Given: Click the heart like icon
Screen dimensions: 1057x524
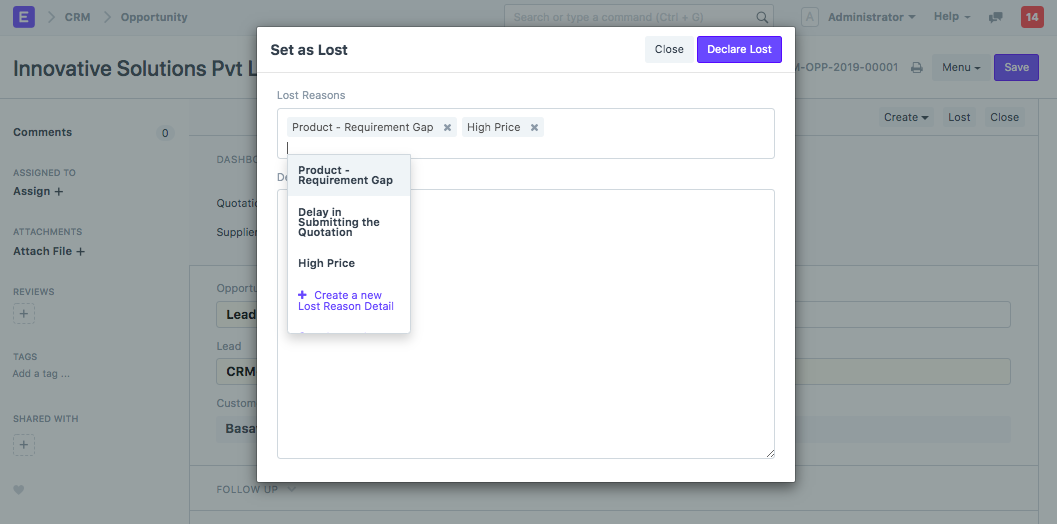Looking at the screenshot, I should (19, 490).
